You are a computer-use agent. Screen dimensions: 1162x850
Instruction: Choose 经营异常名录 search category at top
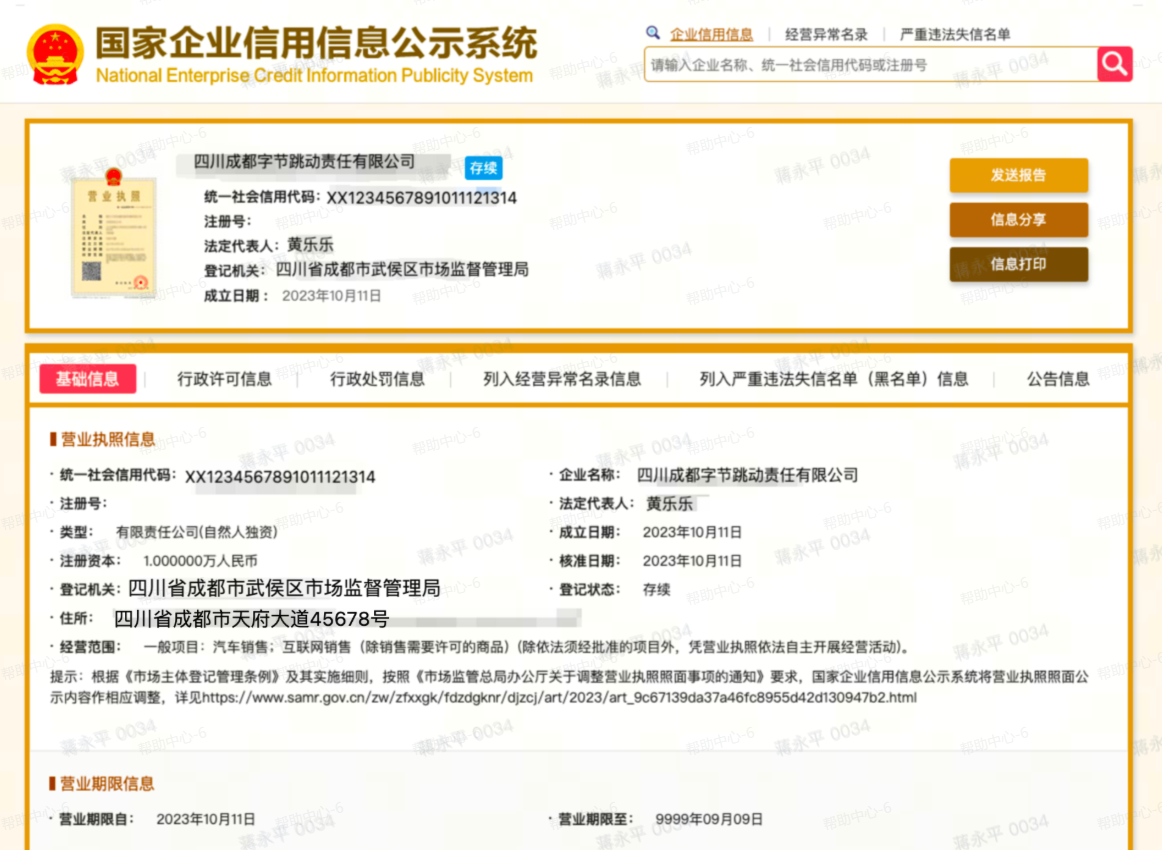826,34
